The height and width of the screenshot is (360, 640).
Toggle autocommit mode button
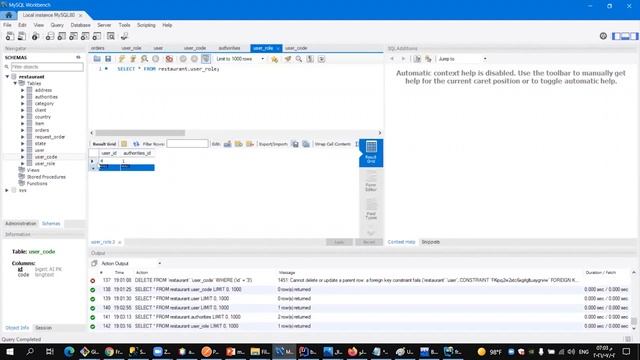point(206,59)
